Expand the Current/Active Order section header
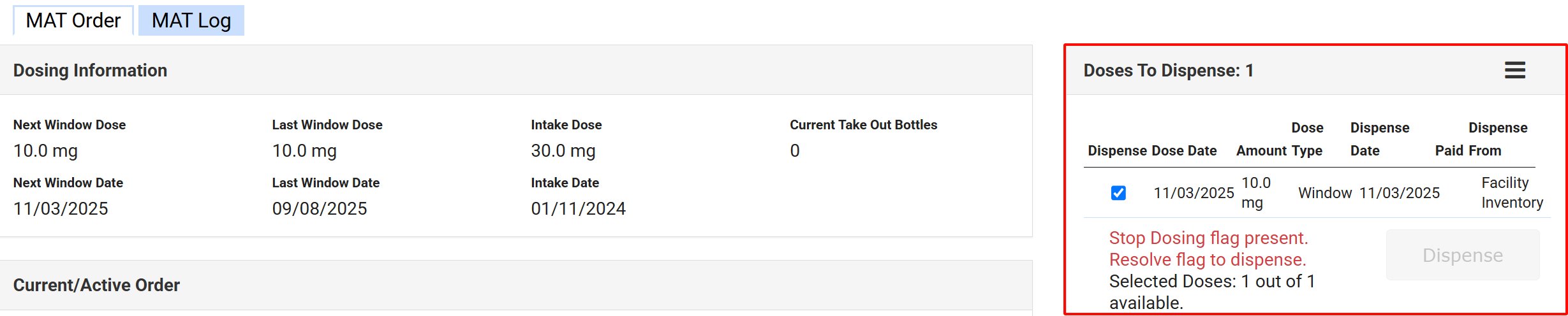 pyautogui.click(x=96, y=285)
